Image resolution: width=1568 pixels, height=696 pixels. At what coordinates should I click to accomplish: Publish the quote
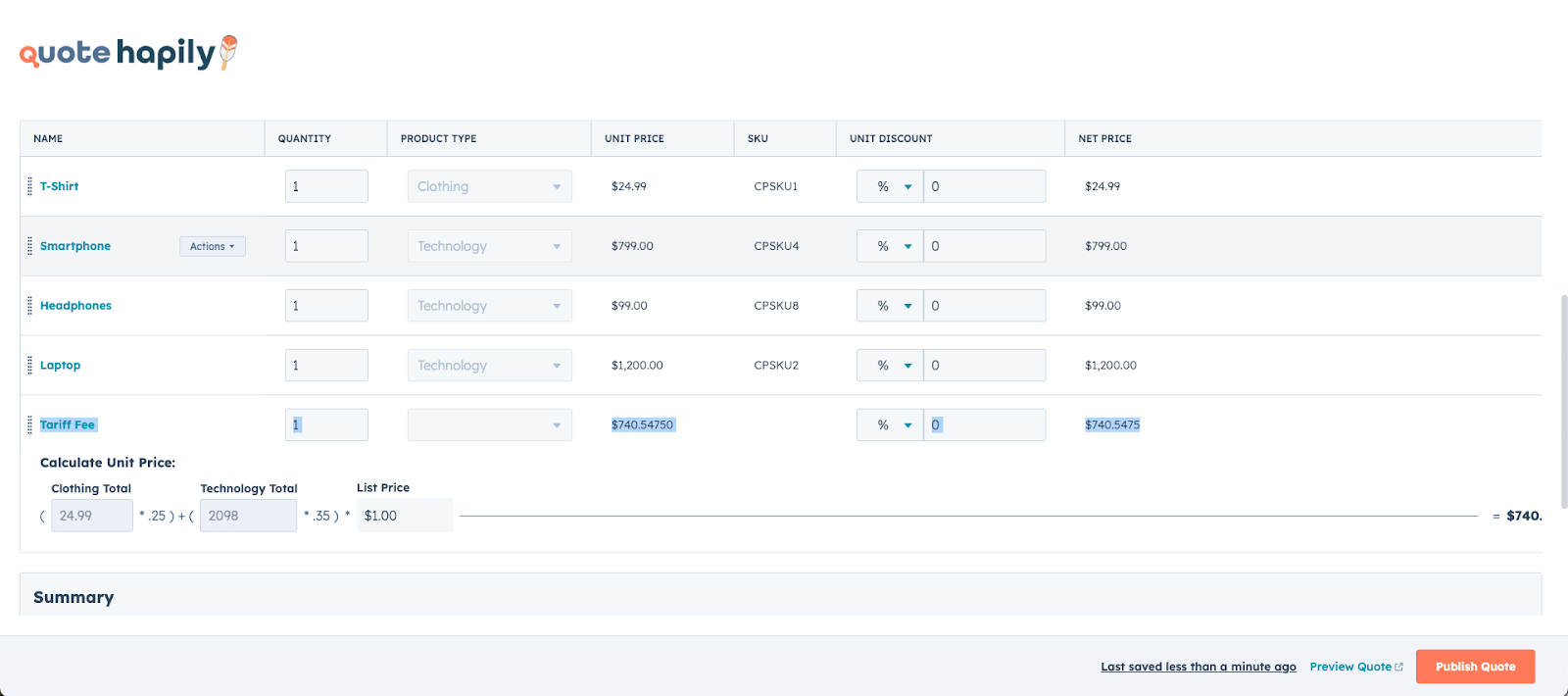click(x=1475, y=667)
